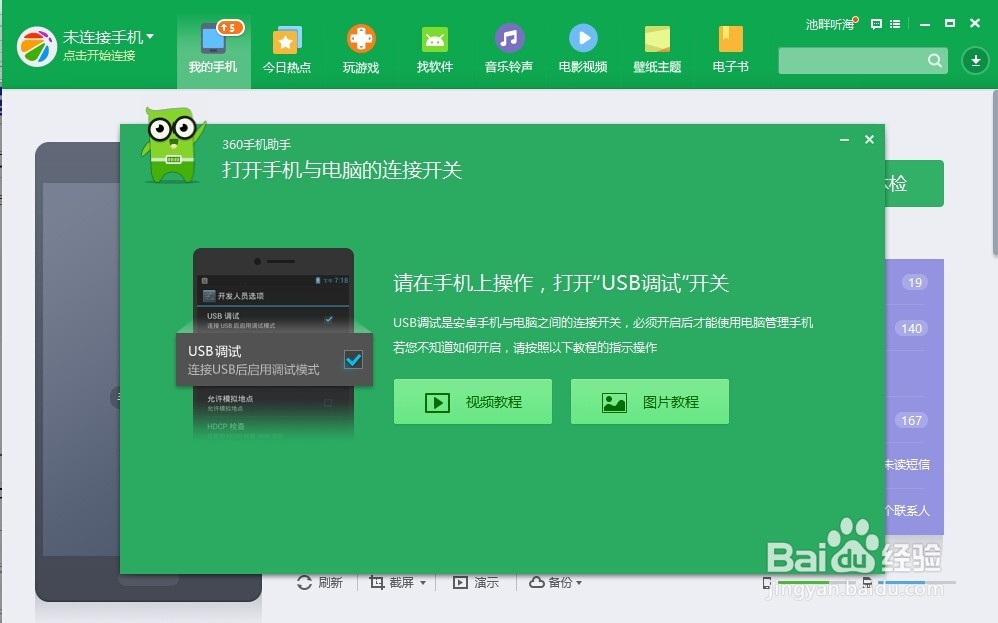Minimize the USB debugging dialog
Screen dimensions: 998x623
[845, 139]
